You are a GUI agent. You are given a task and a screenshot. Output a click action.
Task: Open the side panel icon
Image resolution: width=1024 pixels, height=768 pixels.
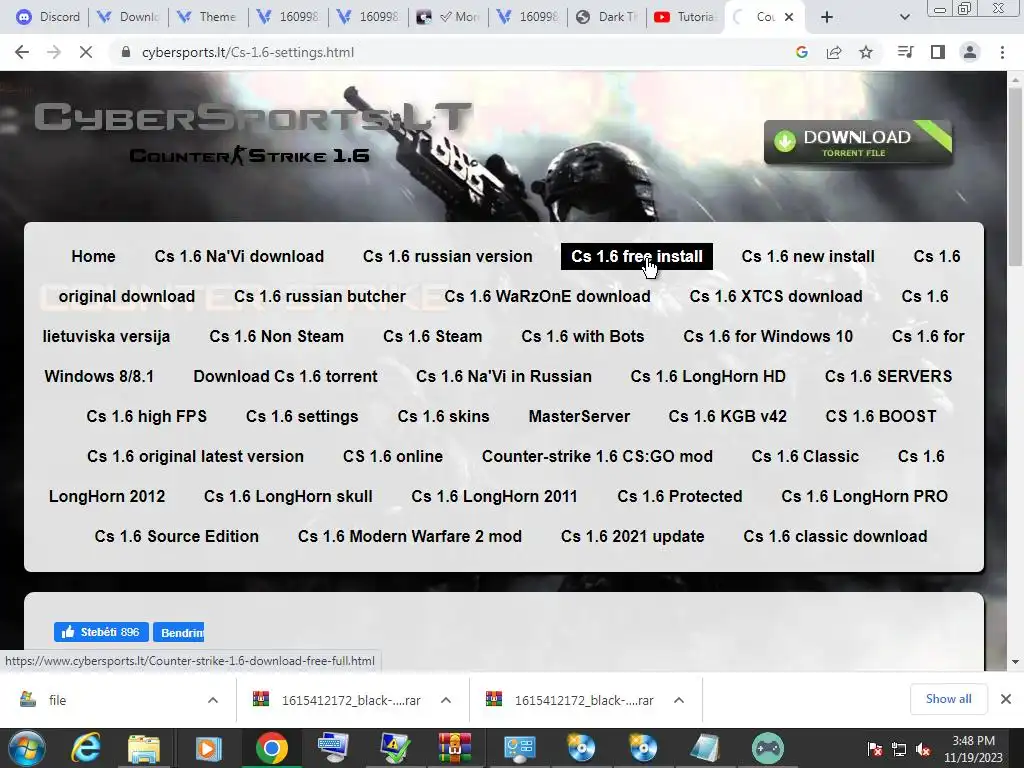tap(938, 52)
